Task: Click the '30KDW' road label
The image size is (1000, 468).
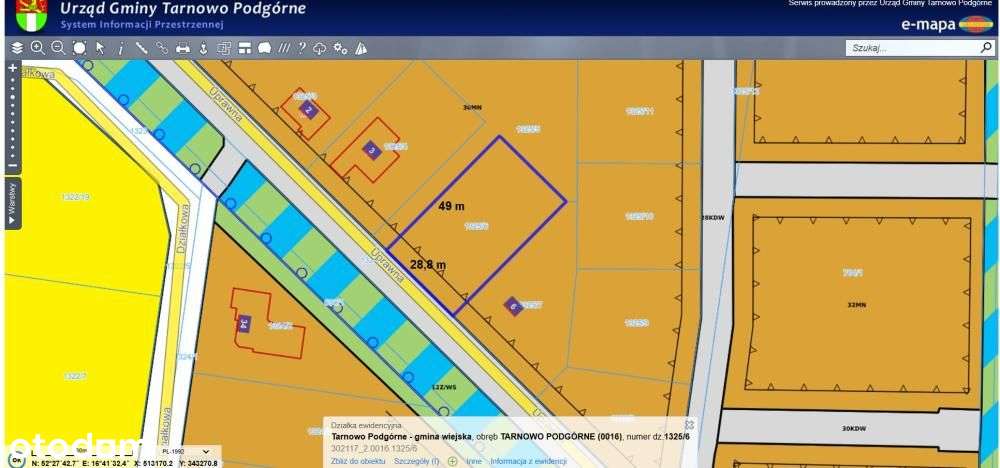Action: click(852, 428)
